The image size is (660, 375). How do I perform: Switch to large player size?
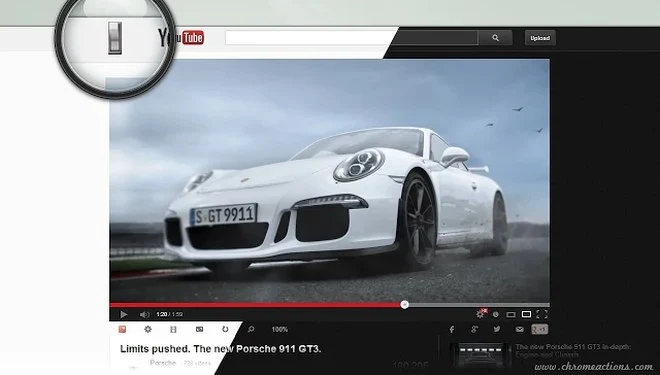click(x=526, y=314)
